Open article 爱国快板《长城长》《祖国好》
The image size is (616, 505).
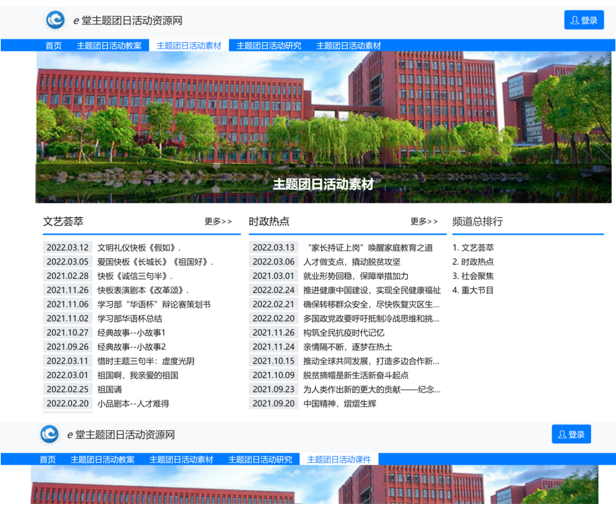[x=155, y=262]
